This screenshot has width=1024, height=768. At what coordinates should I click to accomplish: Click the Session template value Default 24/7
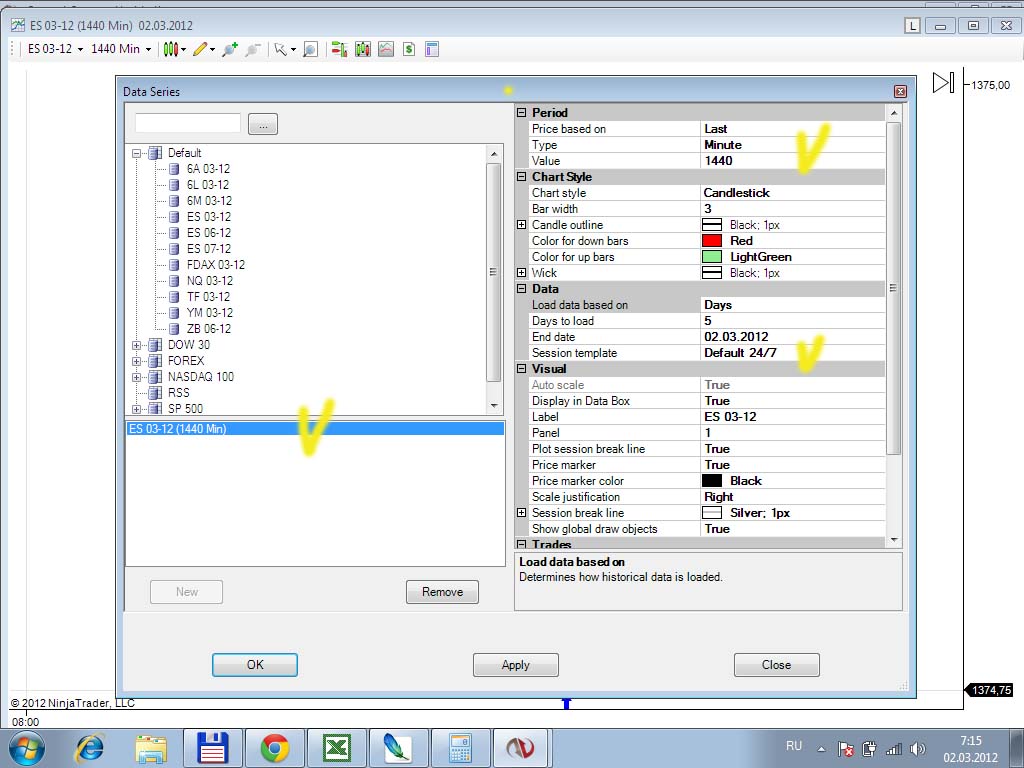point(793,353)
